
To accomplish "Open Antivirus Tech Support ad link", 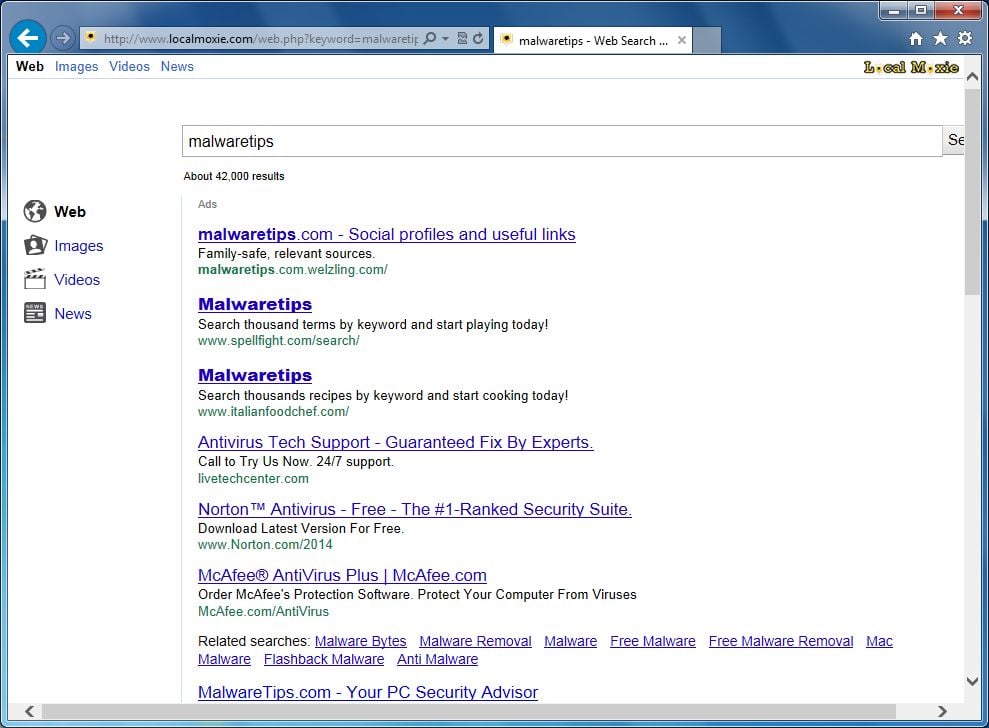I will [395, 442].
